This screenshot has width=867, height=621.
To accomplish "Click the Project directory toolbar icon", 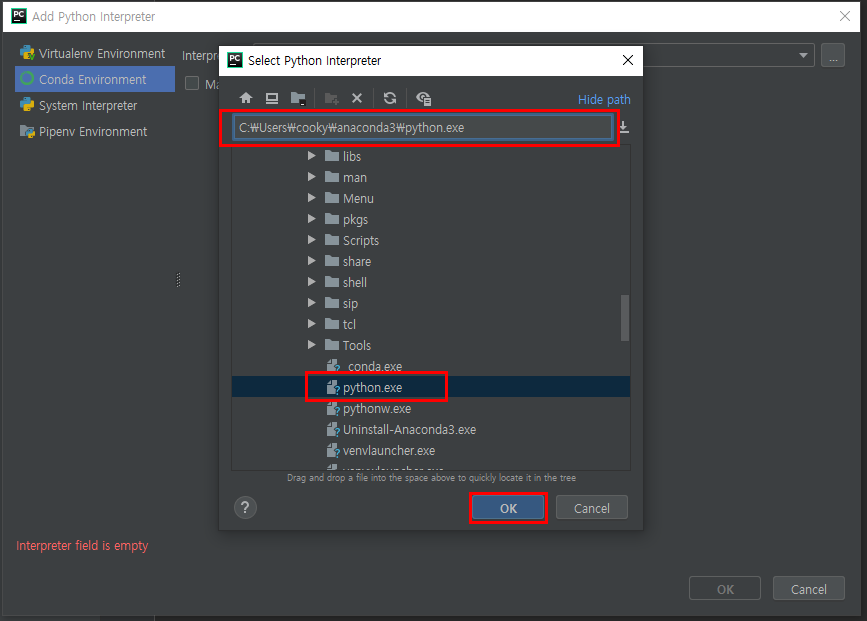I will (x=298, y=98).
